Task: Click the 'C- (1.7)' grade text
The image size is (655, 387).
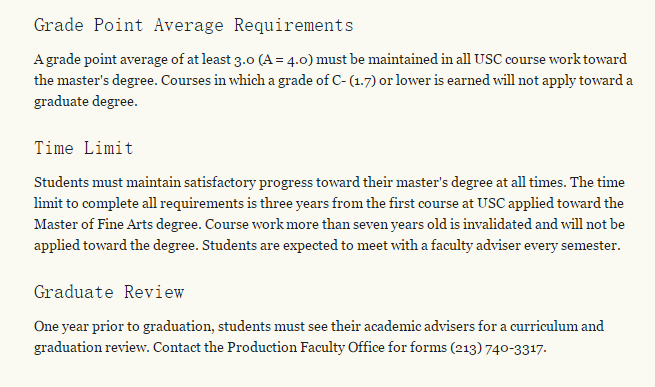Action: point(354,80)
